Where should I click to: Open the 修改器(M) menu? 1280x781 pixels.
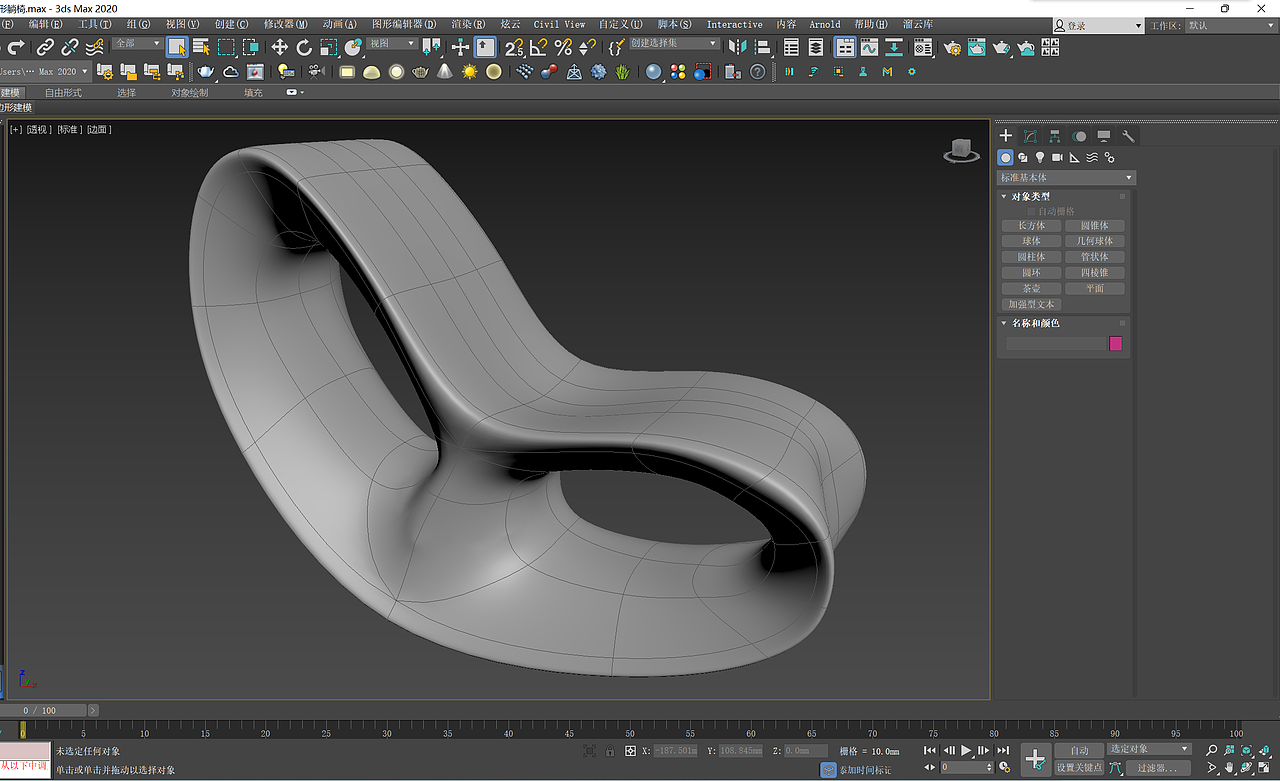coord(286,24)
